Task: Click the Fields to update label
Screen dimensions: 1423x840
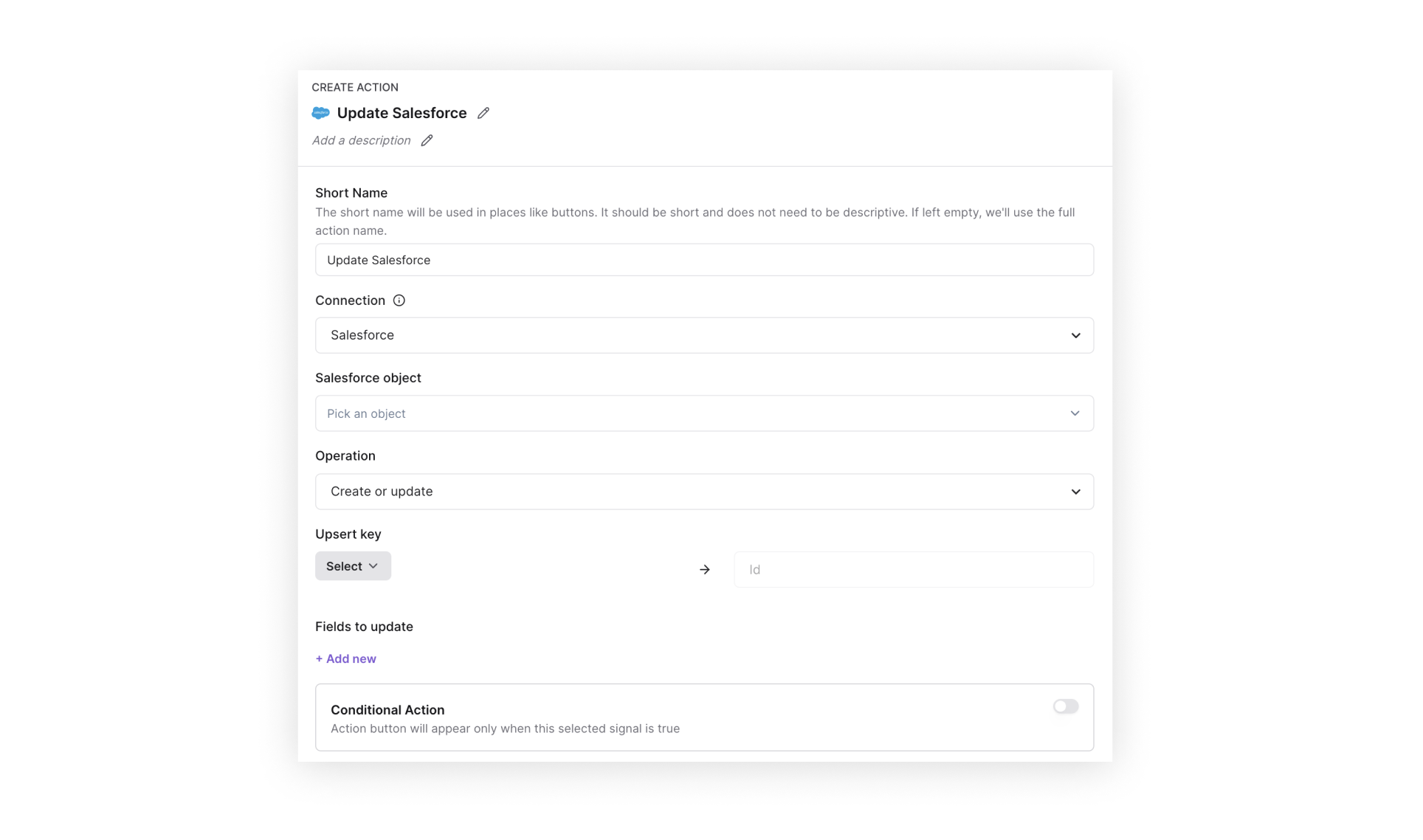Action: (364, 627)
